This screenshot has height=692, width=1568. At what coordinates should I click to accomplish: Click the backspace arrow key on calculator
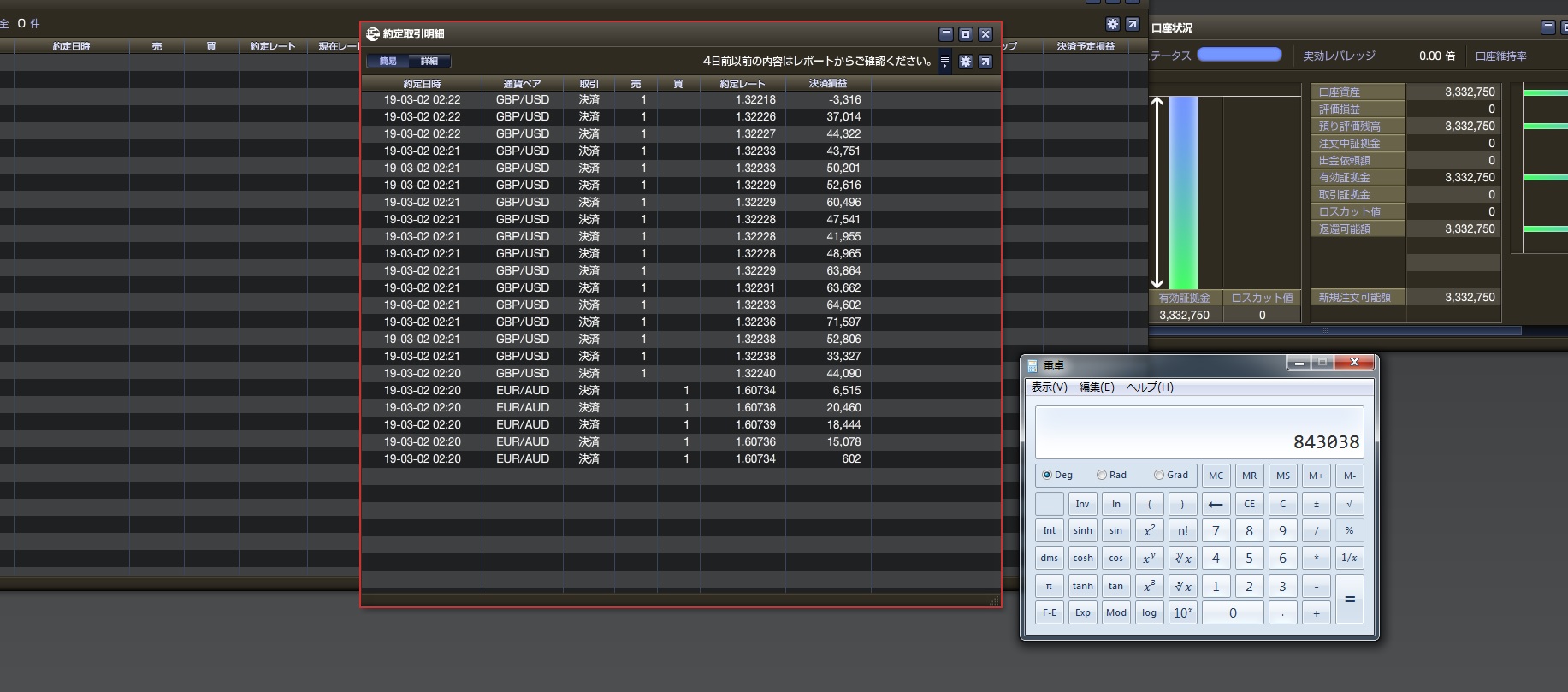click(x=1216, y=504)
